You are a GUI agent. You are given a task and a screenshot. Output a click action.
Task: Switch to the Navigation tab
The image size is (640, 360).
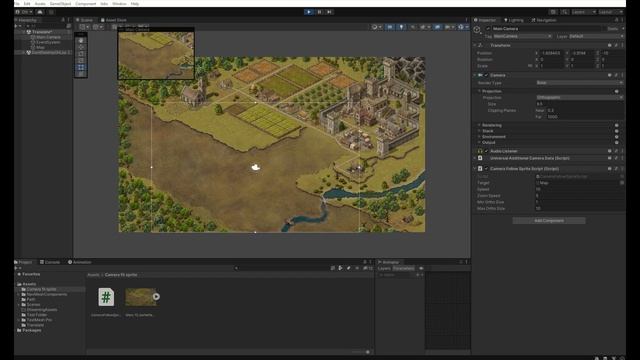(x=544, y=20)
